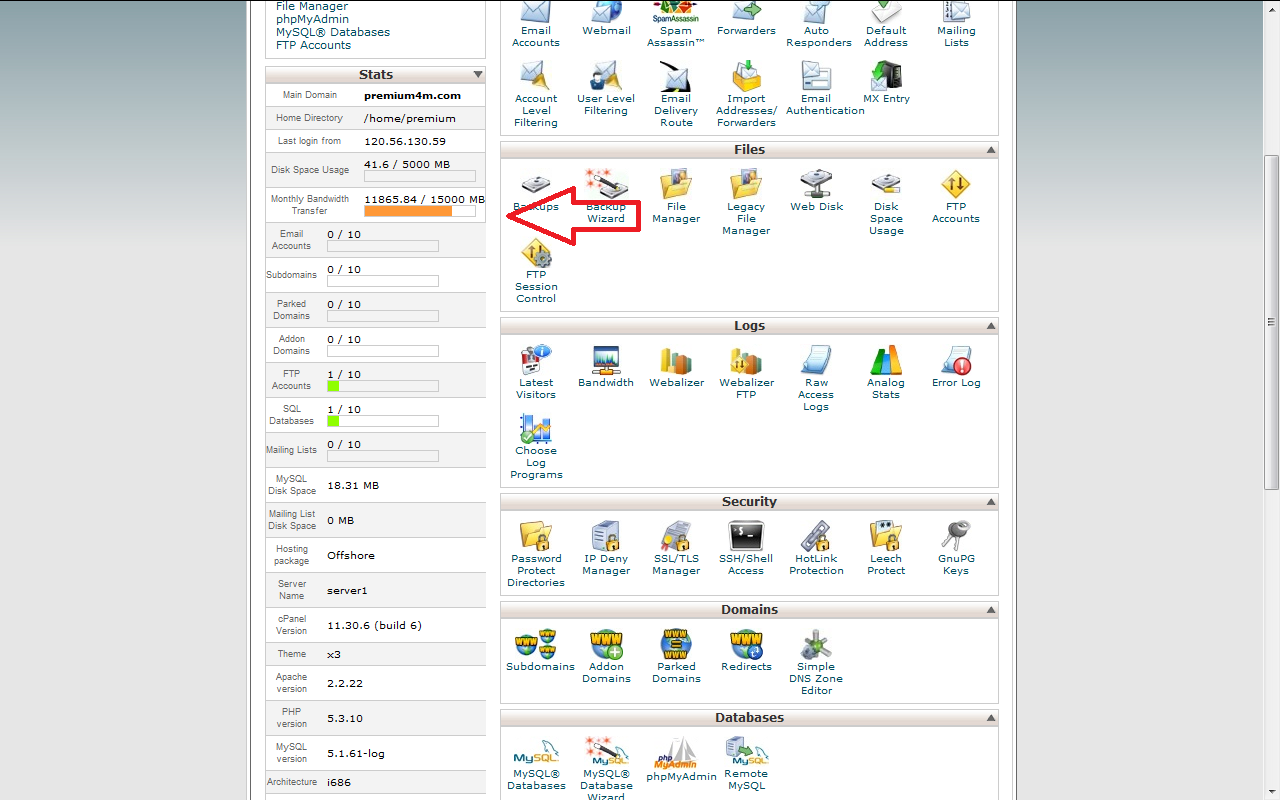Screen dimensions: 1280x800
Task: Open the Email Delivery Route icon
Action: pyautogui.click(x=676, y=76)
